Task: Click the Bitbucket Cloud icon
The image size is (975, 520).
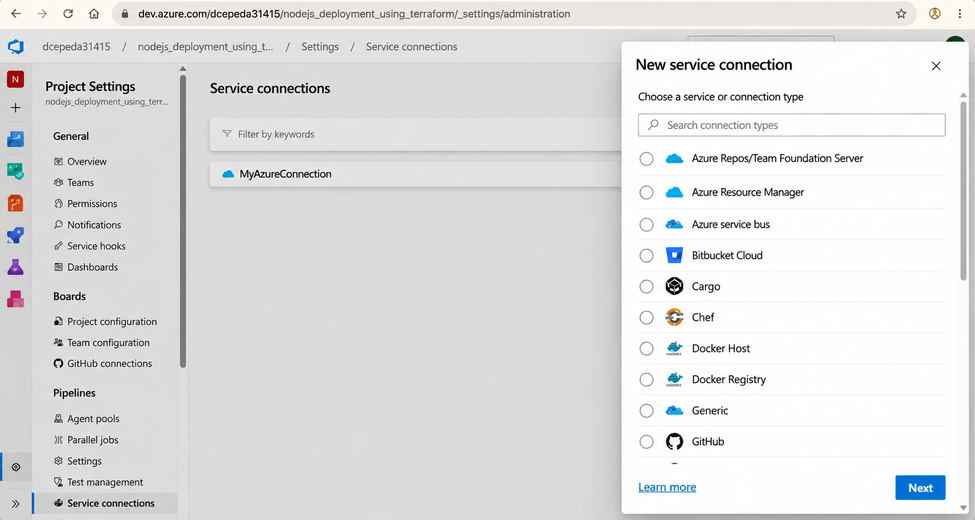Action: point(674,255)
